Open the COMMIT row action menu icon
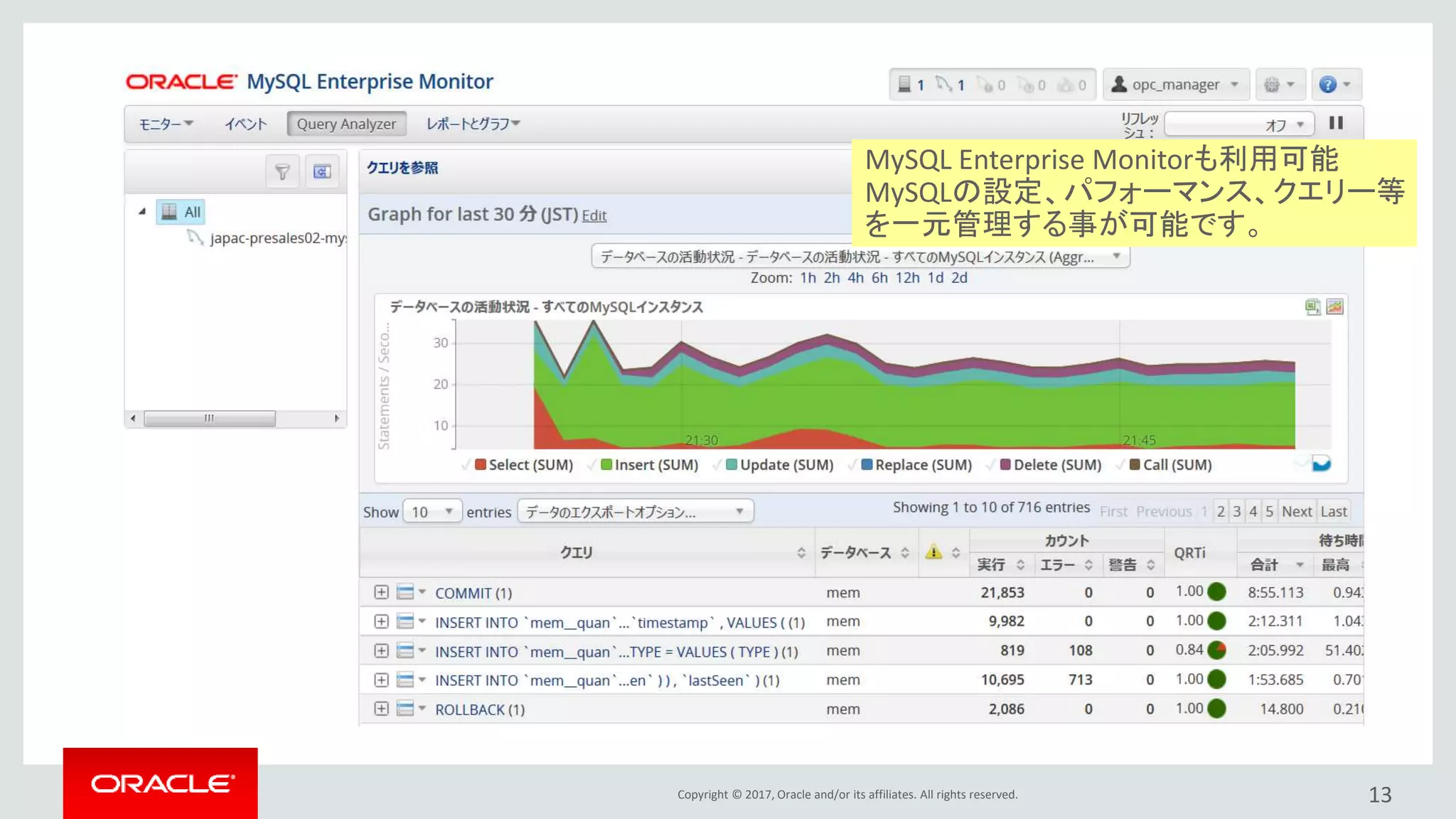This screenshot has width=1456, height=819. [x=411, y=592]
